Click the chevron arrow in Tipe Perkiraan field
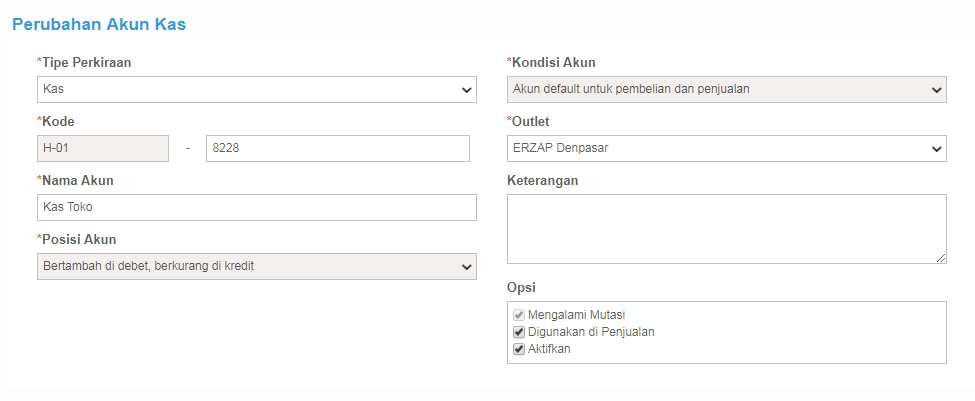 coord(466,90)
